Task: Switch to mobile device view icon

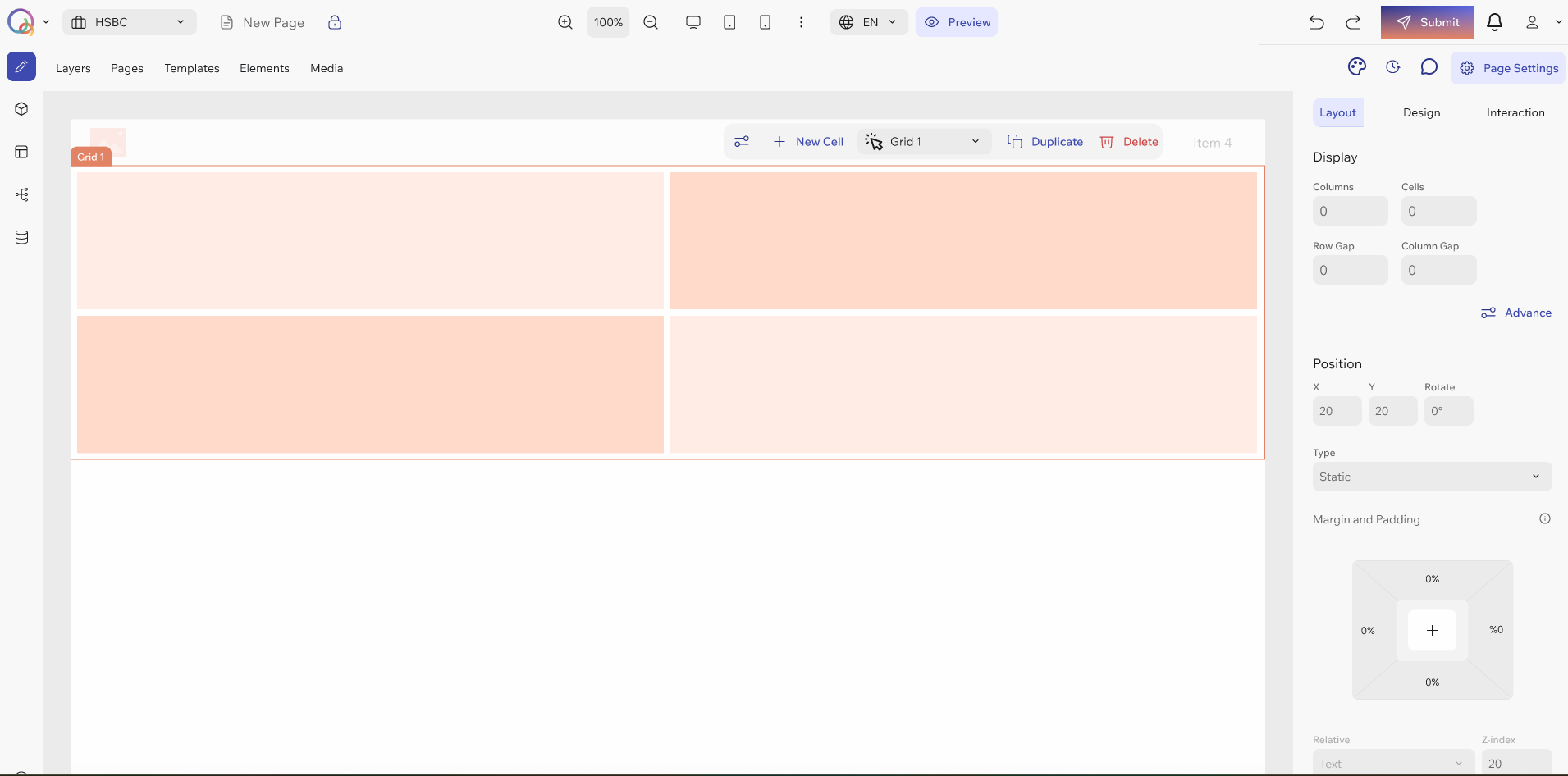Action: [x=765, y=22]
